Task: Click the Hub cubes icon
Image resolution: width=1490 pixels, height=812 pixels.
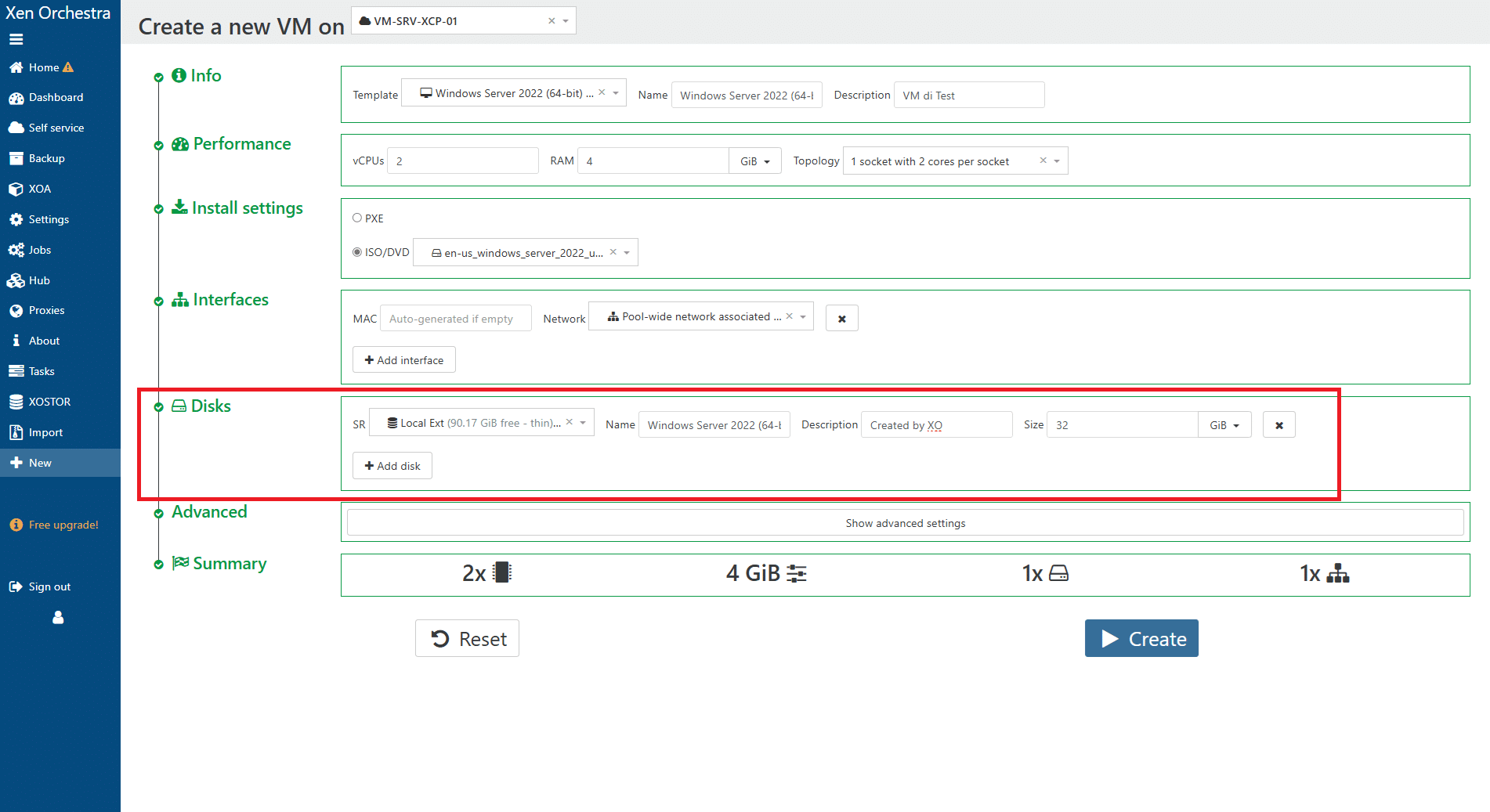Action: click(16, 280)
